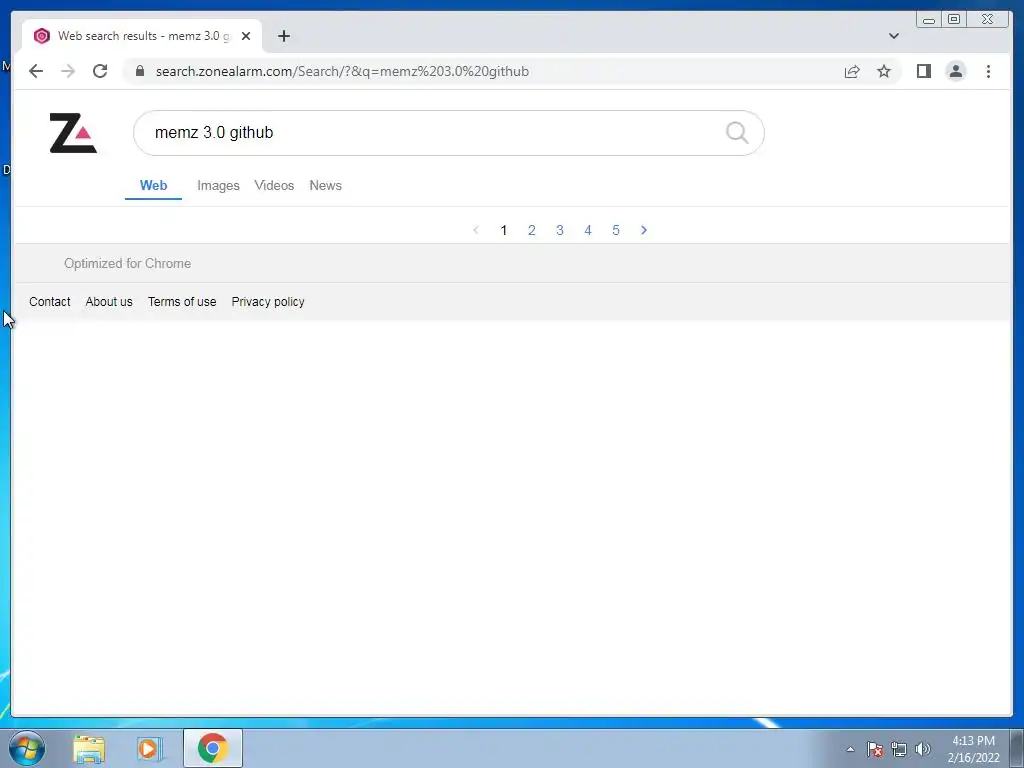Open the Privacy policy link

click(x=268, y=302)
